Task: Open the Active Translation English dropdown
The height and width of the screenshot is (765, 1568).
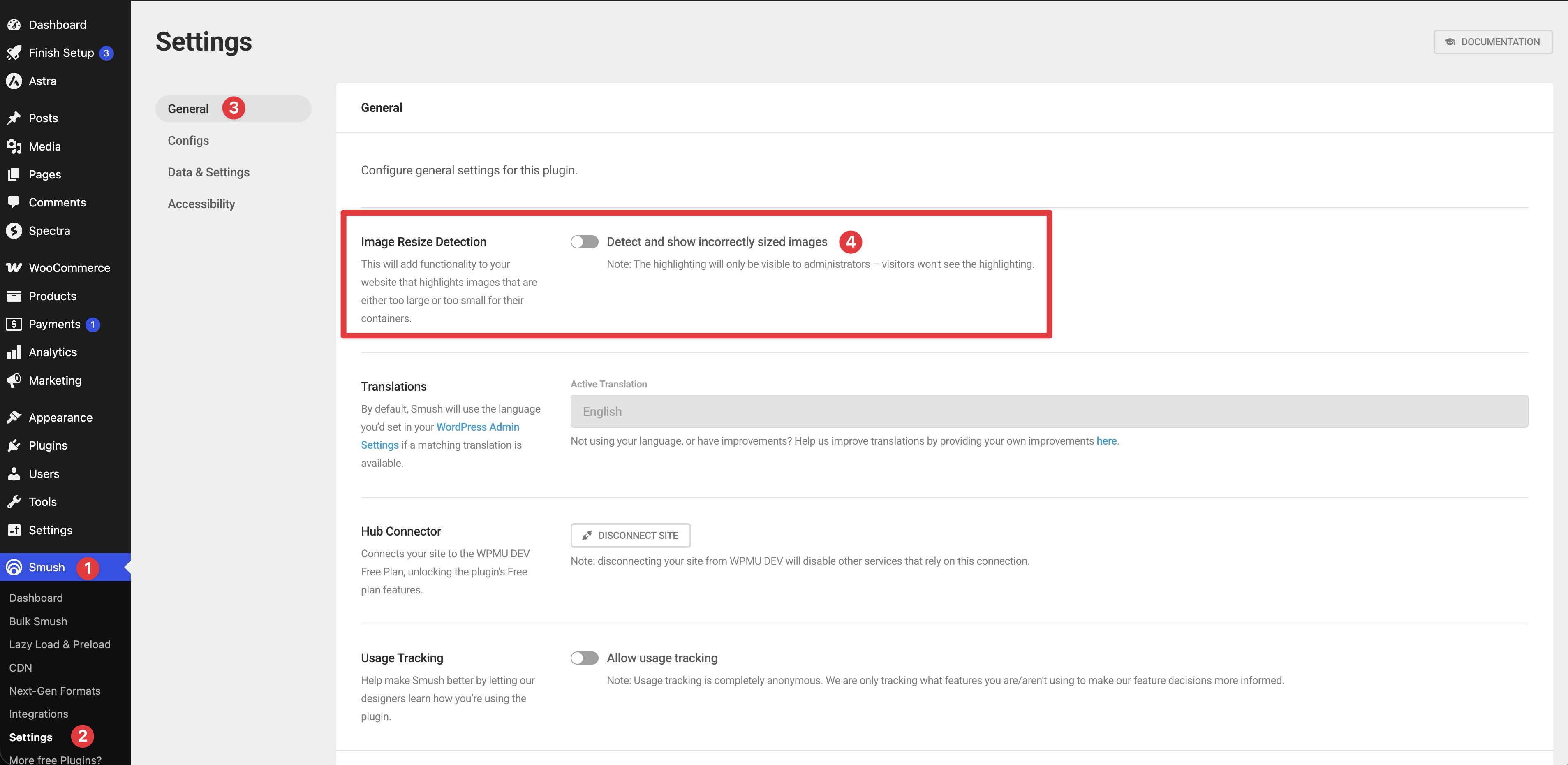Action: point(1048,411)
